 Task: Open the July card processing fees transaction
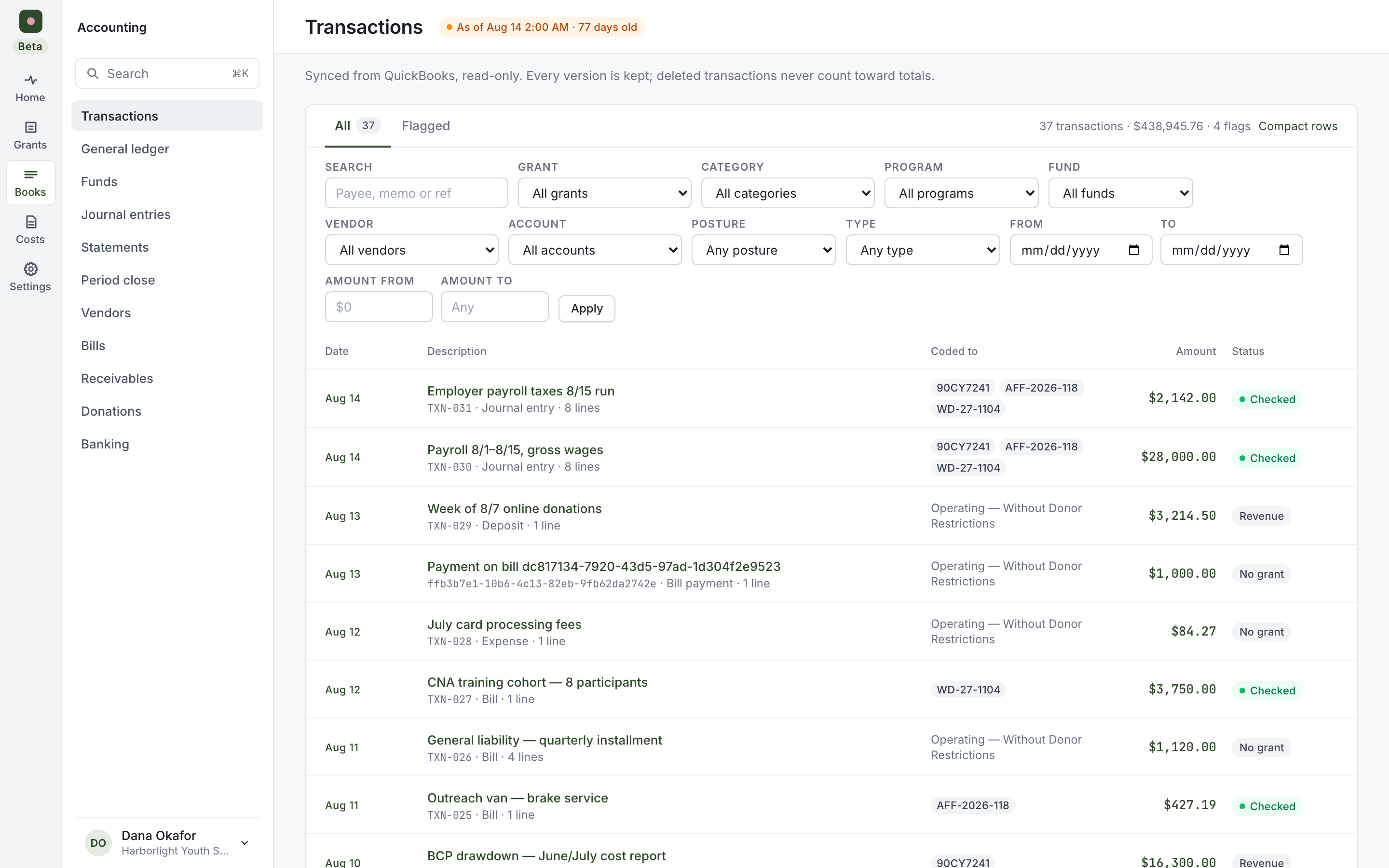(x=504, y=624)
